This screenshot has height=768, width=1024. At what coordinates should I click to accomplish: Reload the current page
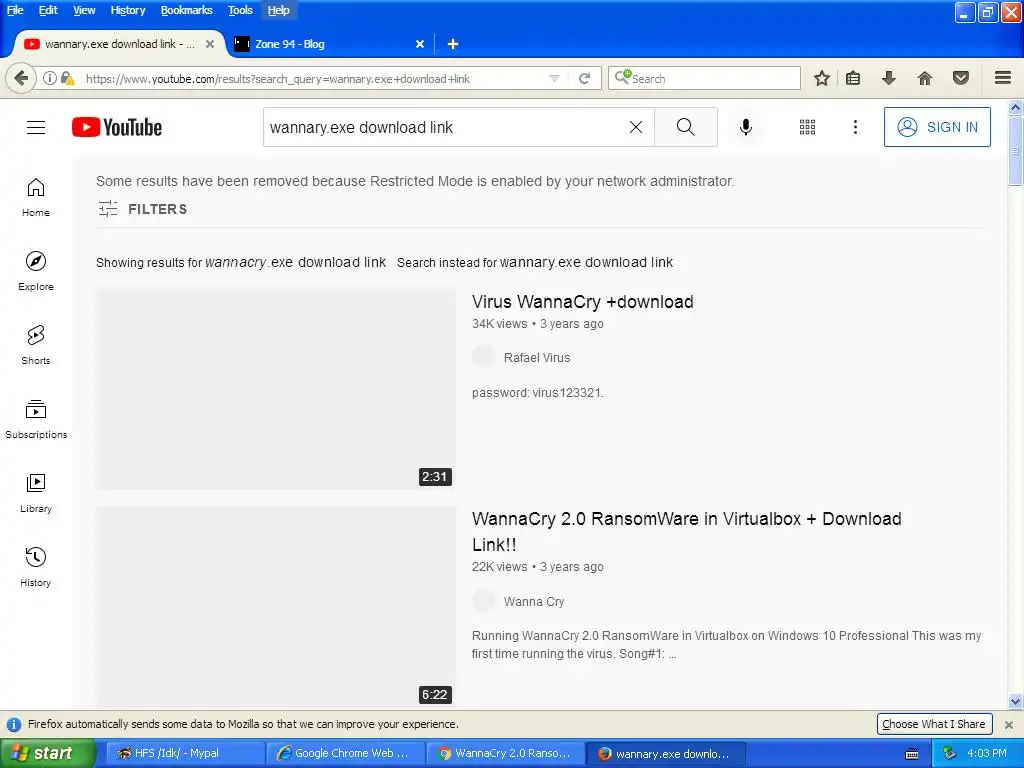[x=584, y=78]
